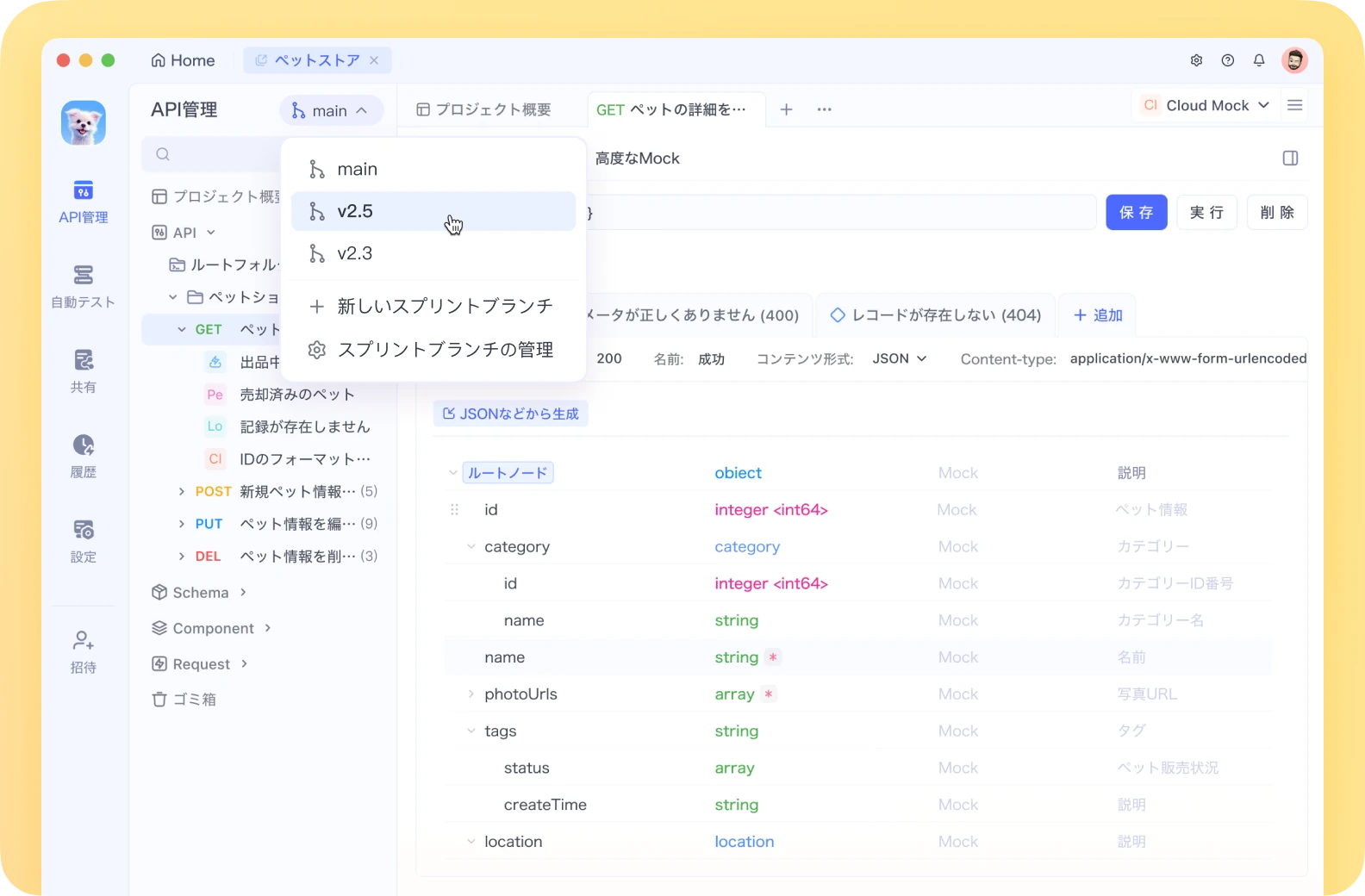Viewport: 1365px width, 896px height.
Task: Open the 設定 sidebar section
Action: (x=83, y=541)
